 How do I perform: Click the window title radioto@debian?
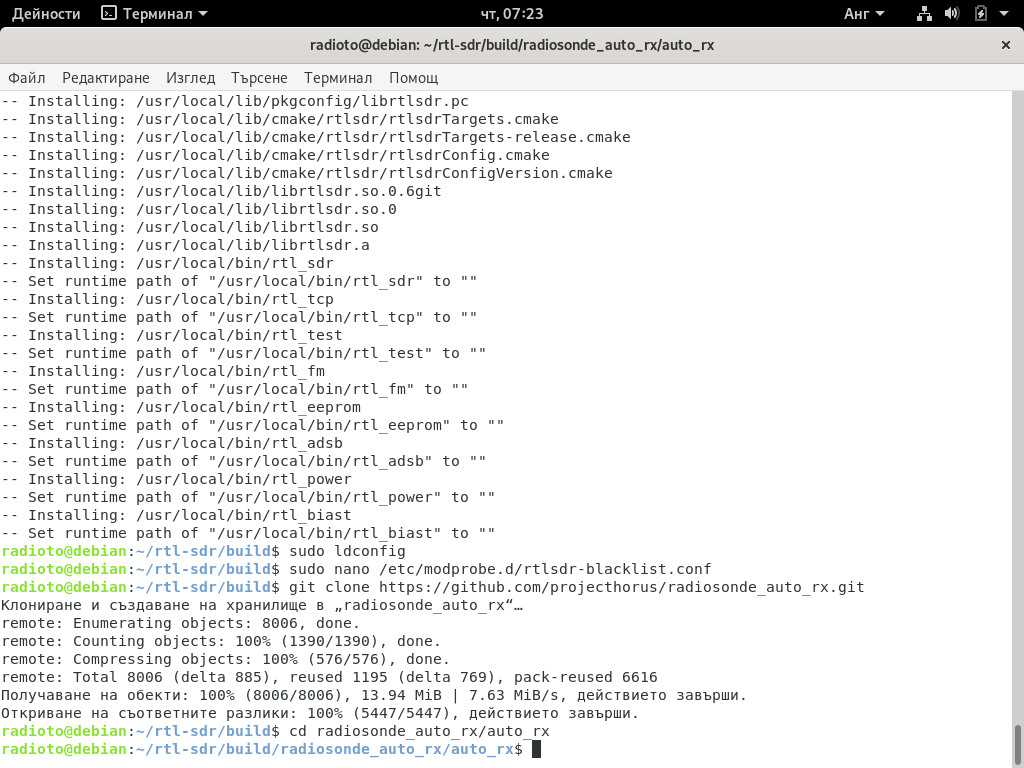512,45
